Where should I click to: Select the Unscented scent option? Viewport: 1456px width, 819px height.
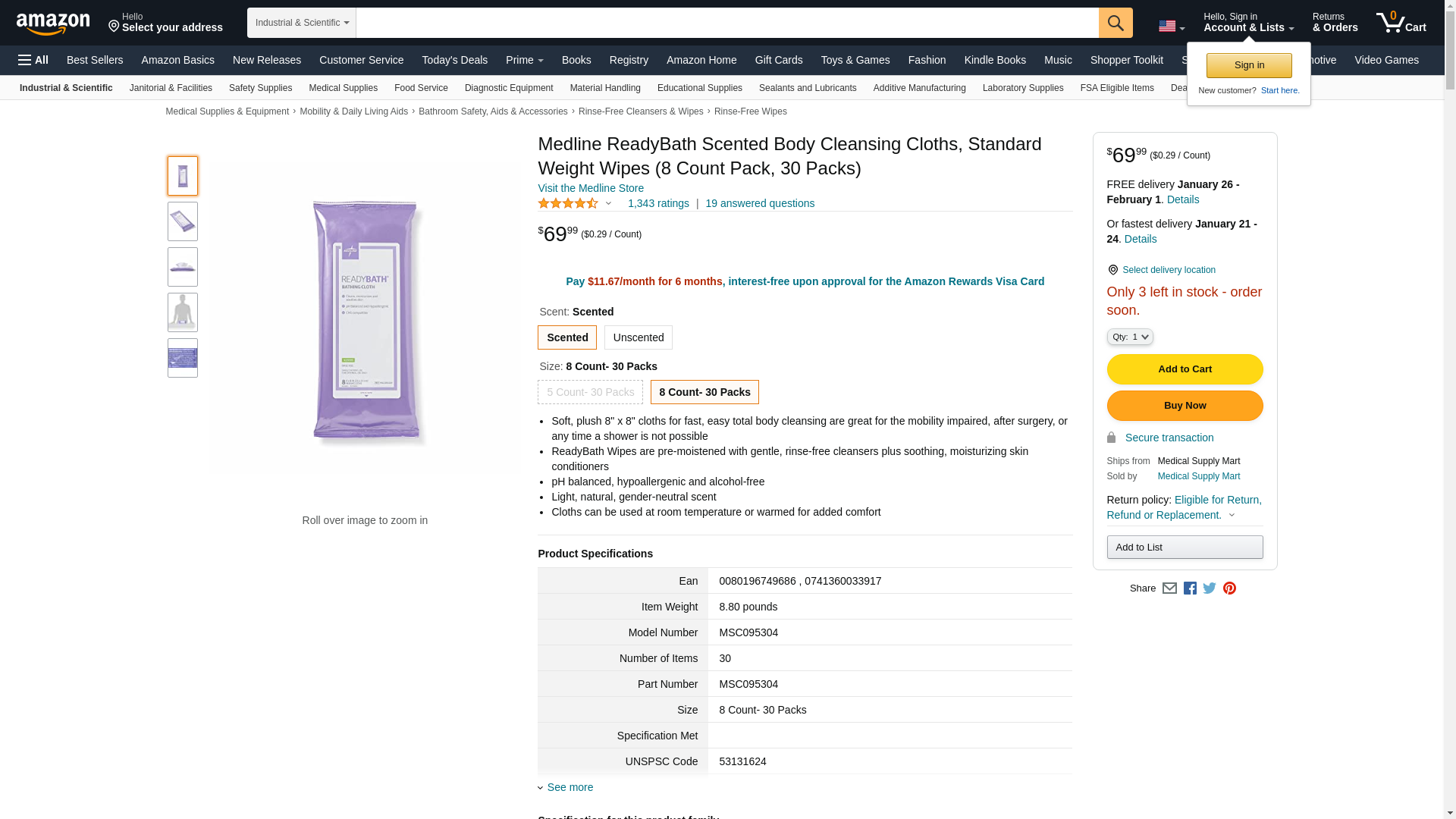(638, 337)
